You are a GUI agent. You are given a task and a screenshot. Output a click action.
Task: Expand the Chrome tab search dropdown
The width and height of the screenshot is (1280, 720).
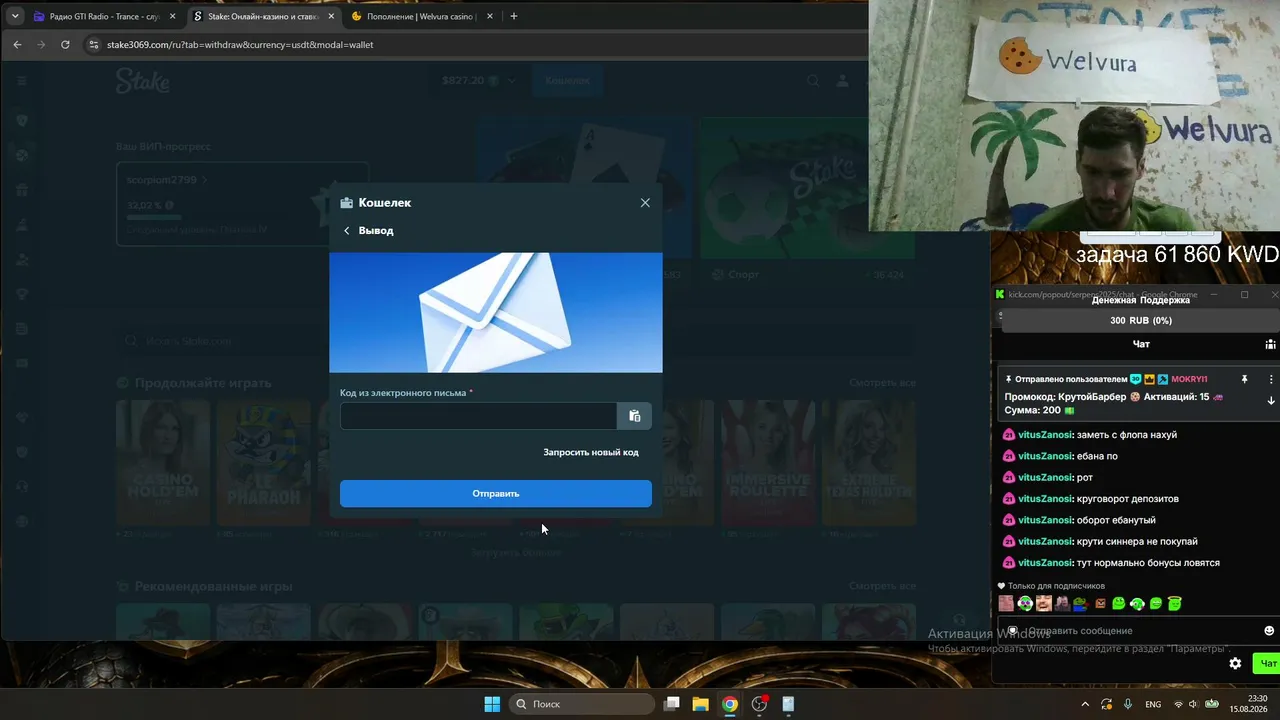(x=14, y=16)
